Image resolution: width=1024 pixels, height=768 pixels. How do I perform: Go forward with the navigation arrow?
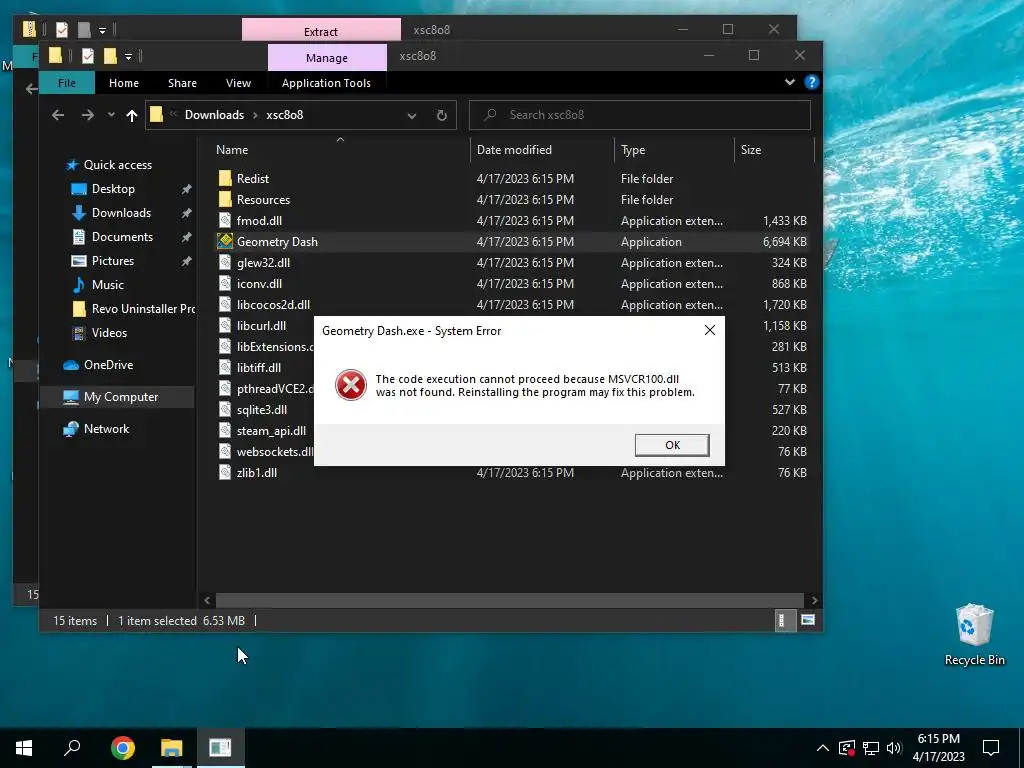point(88,115)
